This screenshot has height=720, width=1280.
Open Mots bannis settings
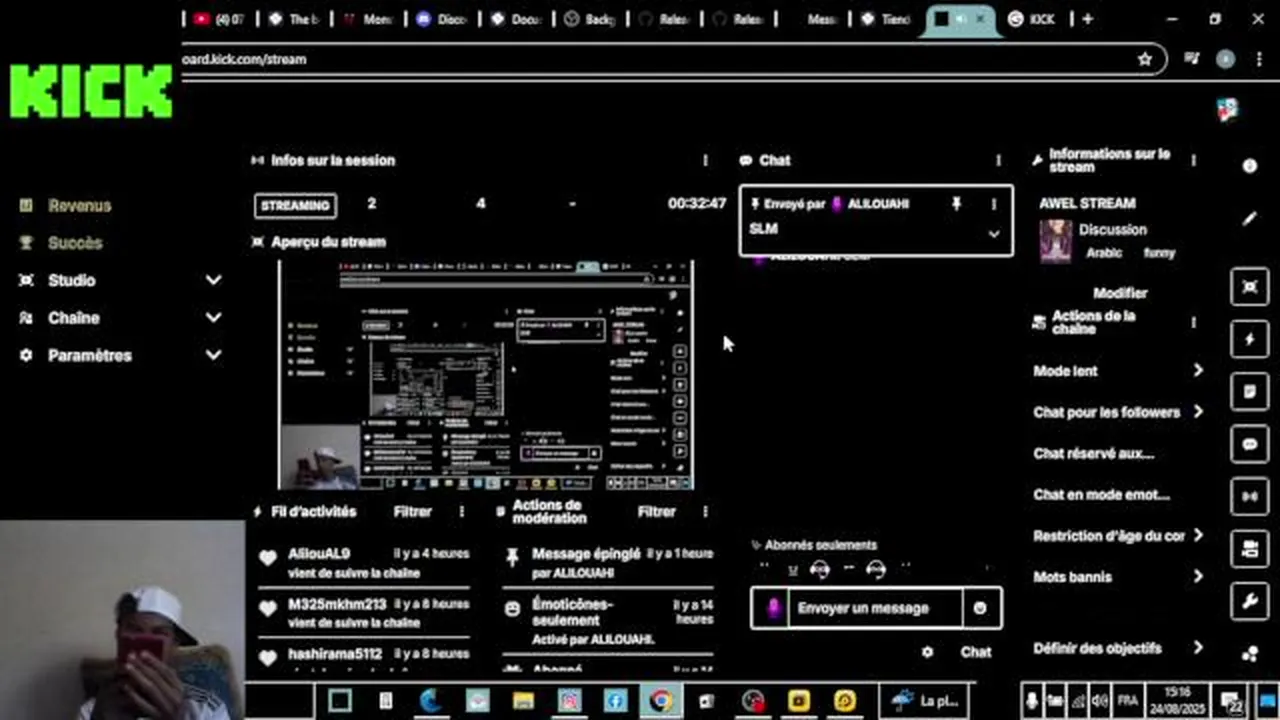coord(1118,577)
